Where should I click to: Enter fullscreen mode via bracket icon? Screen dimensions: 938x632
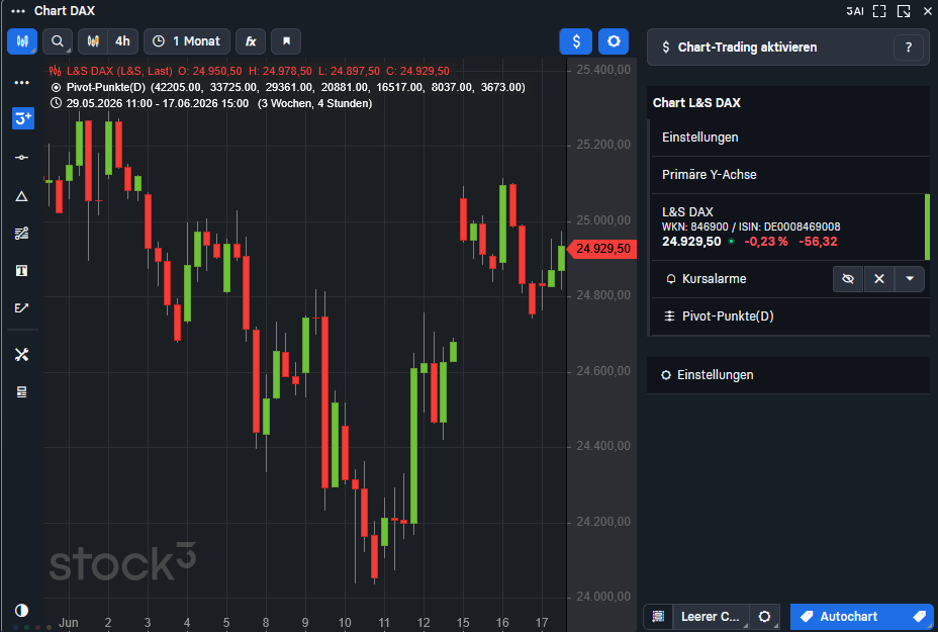879,11
